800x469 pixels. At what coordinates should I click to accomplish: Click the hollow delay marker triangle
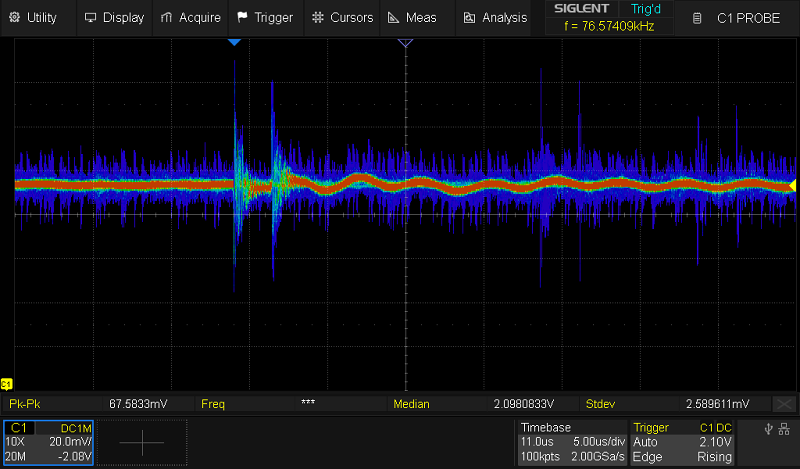click(x=405, y=43)
